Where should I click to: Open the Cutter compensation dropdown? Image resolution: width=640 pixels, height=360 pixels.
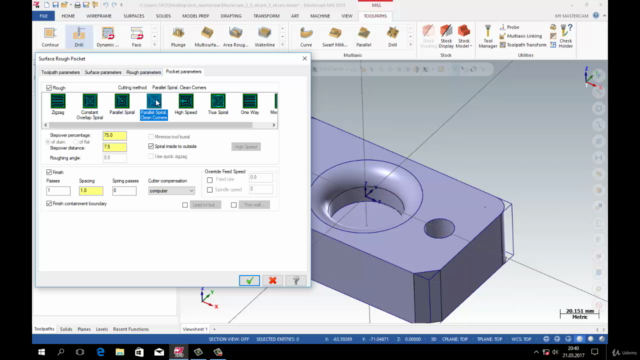(x=171, y=191)
